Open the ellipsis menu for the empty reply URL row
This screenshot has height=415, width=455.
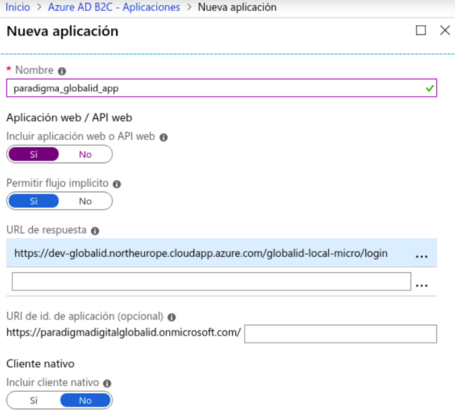tap(422, 285)
